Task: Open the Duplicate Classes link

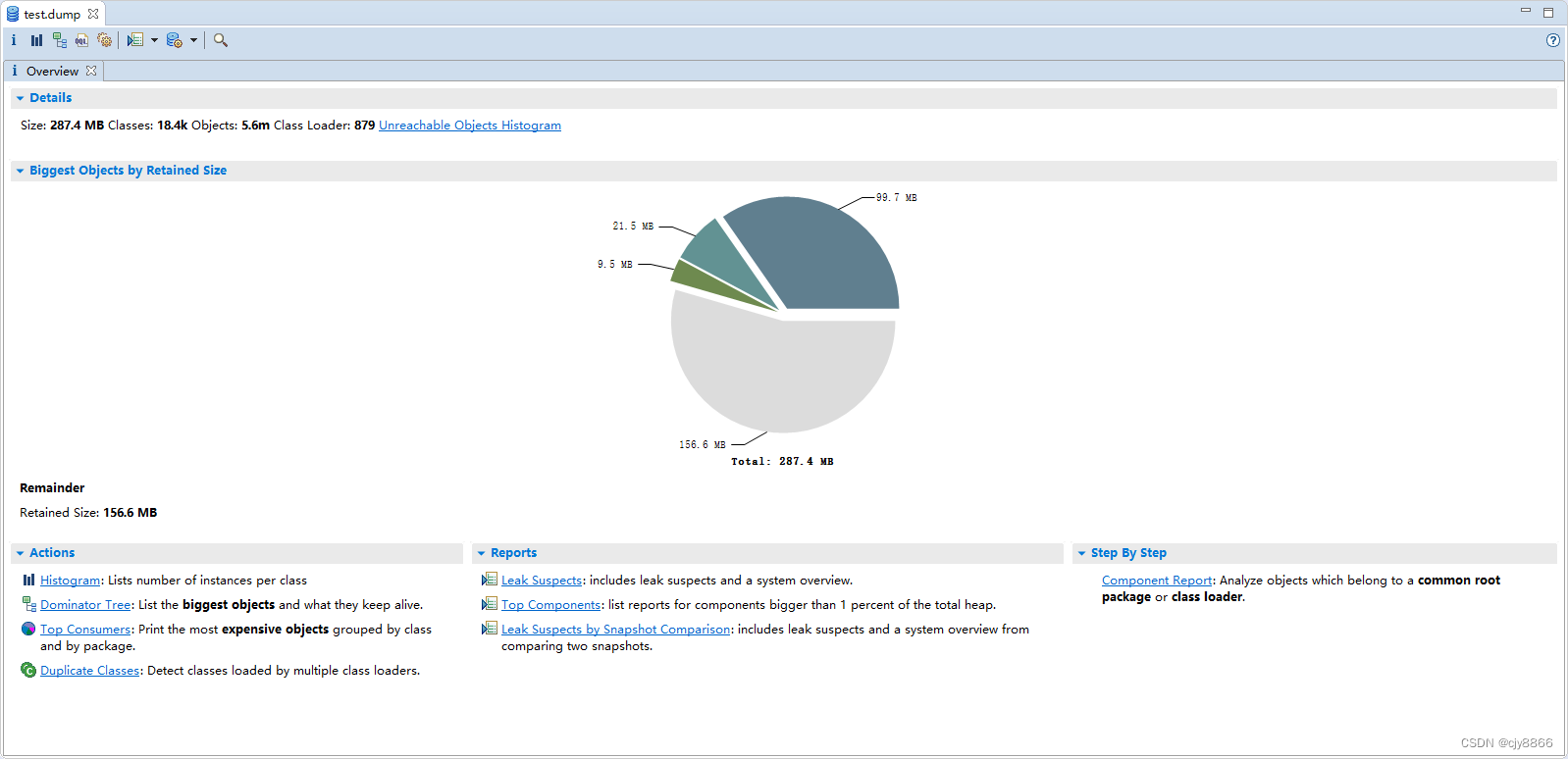Action: pos(90,671)
